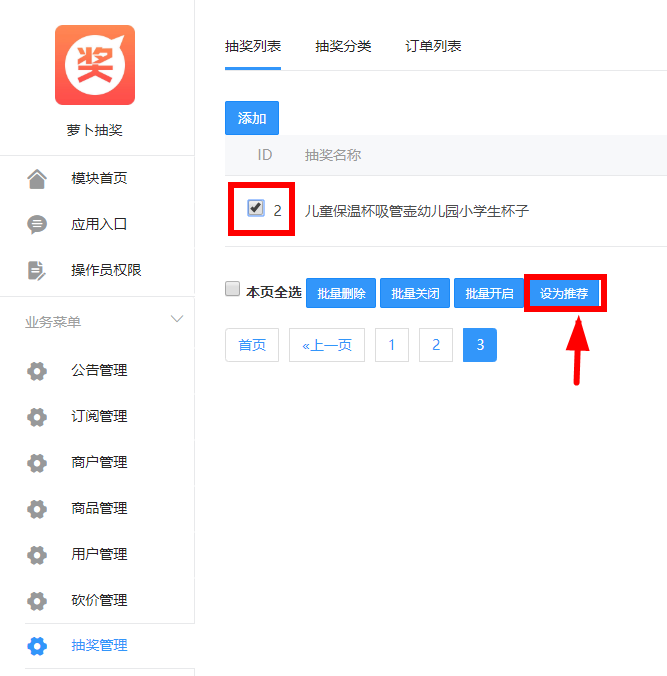Go to the previous page «上一页
The width and height of the screenshot is (667, 676).
(x=327, y=345)
